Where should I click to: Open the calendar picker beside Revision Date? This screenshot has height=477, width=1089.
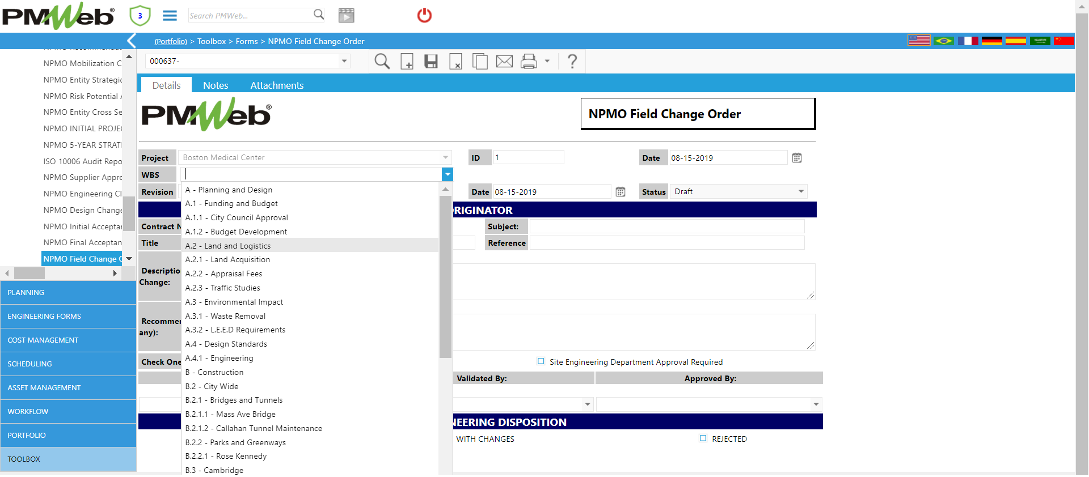coord(621,192)
